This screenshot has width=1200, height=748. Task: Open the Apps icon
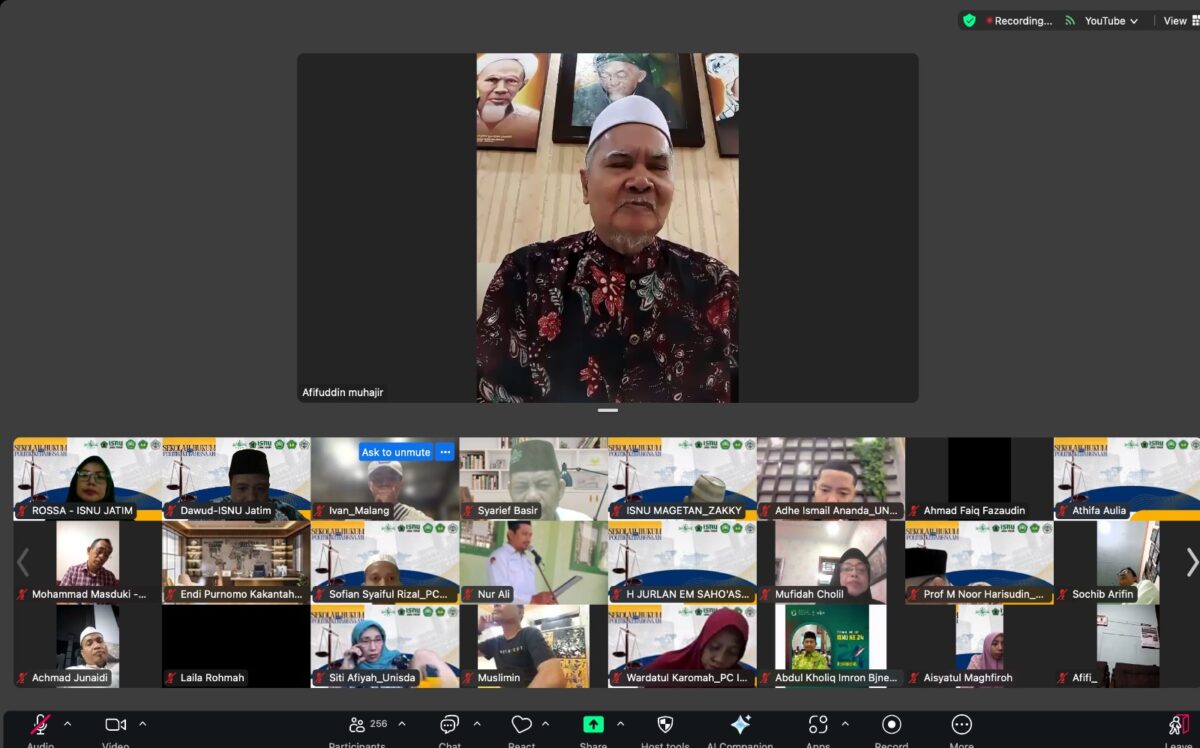[x=818, y=725]
